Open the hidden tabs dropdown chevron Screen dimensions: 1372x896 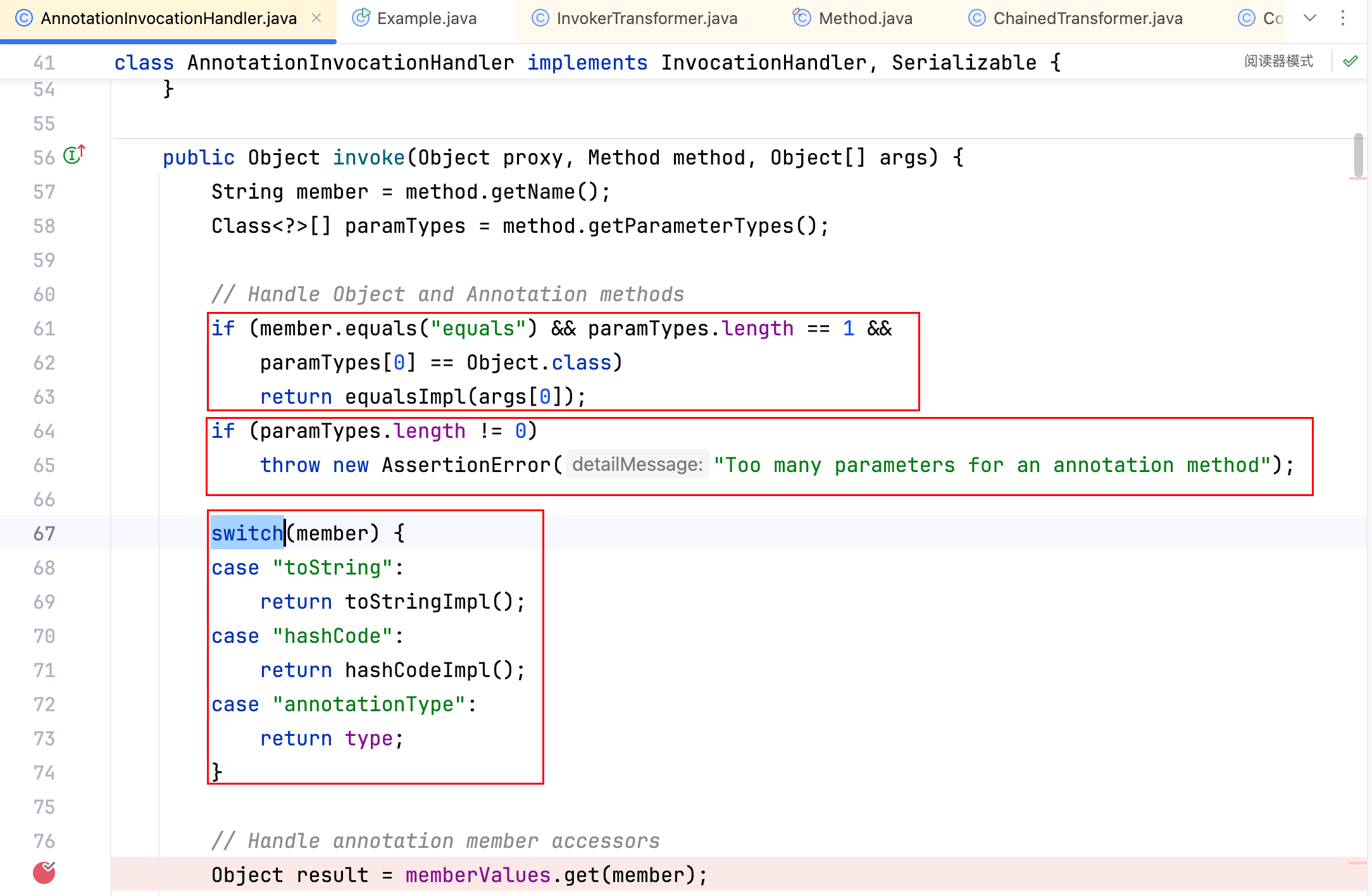click(1310, 18)
